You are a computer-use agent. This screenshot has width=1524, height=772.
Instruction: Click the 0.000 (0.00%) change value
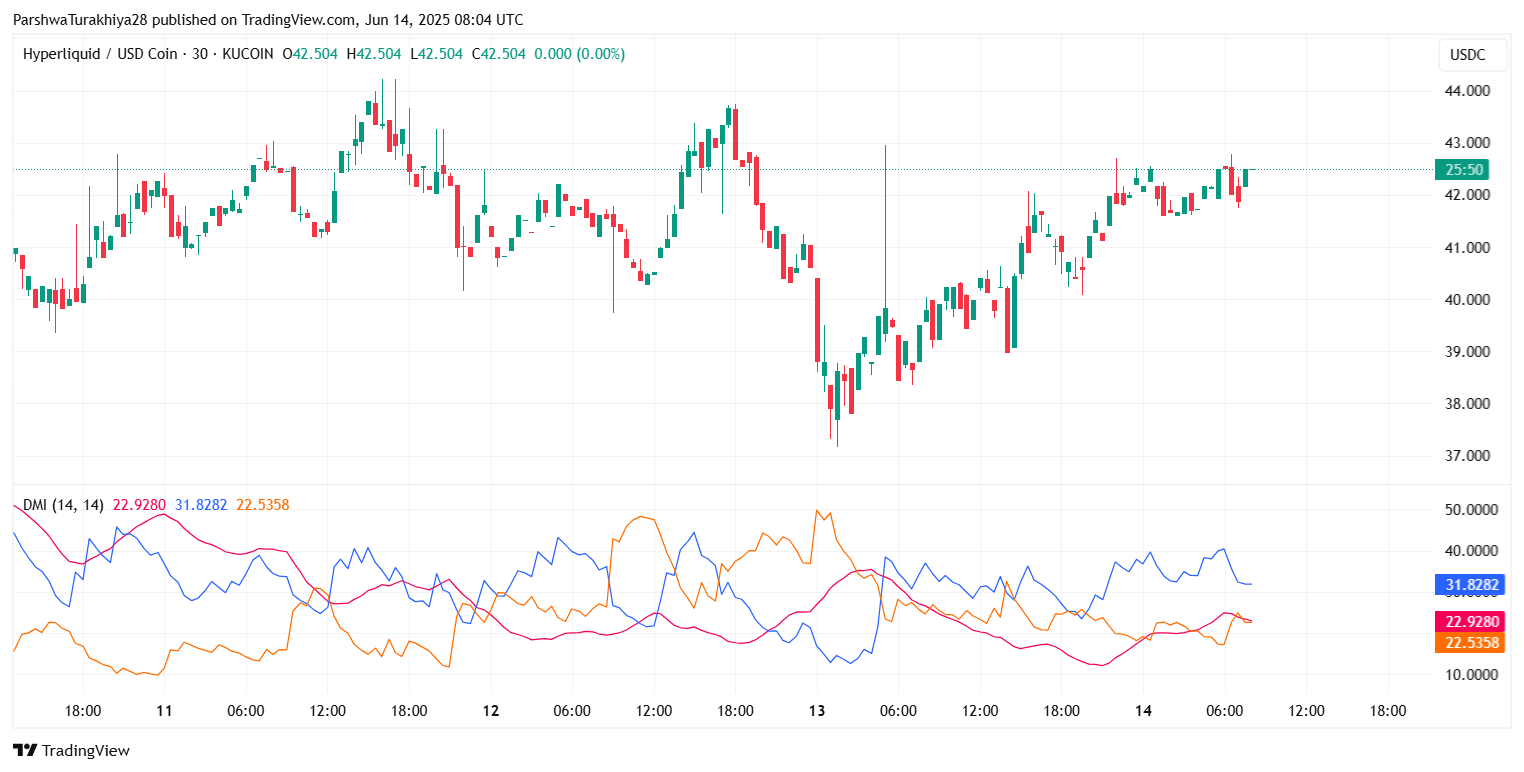point(579,54)
